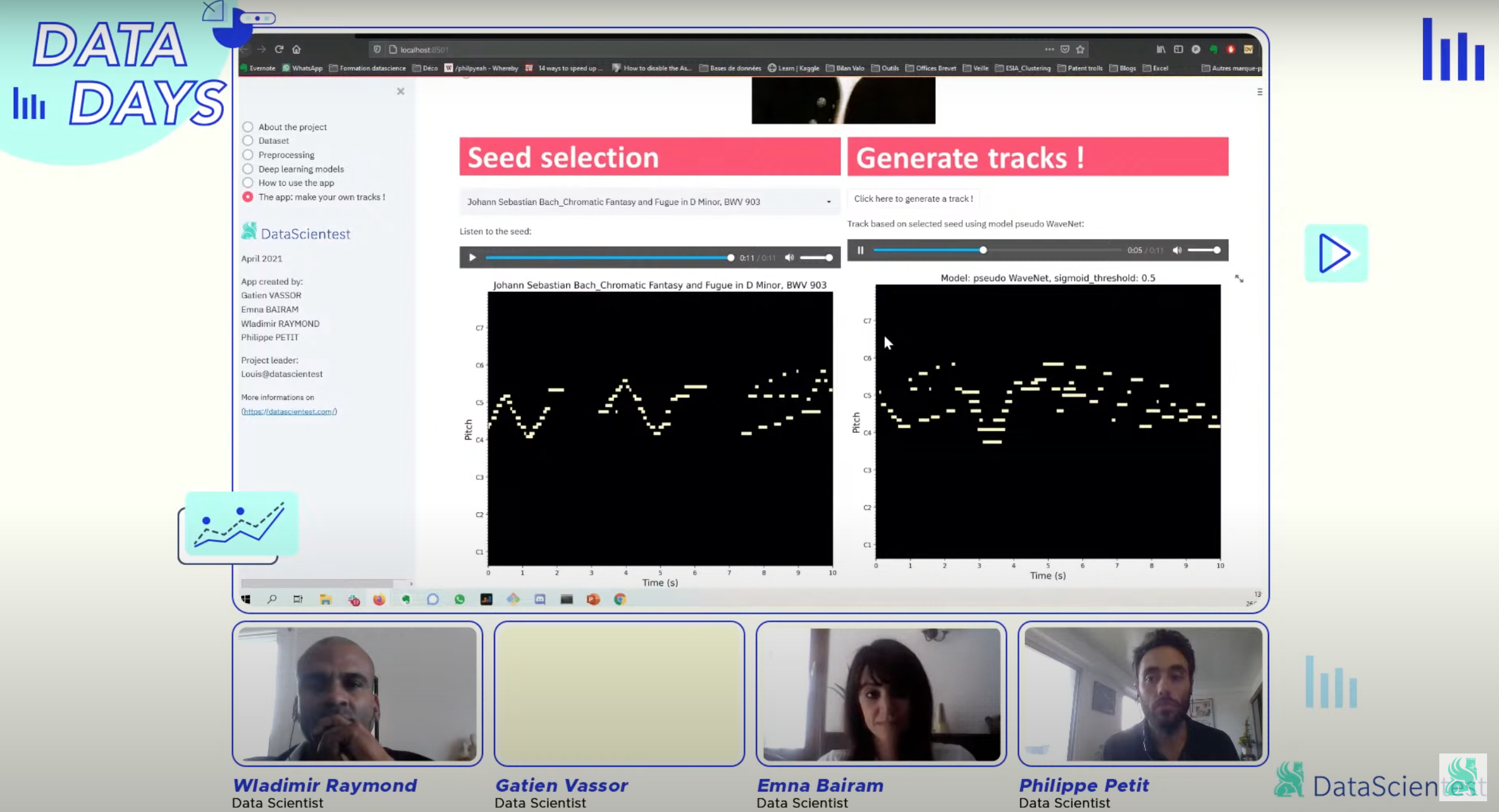Open Déco bookmark folder
Image resolution: width=1499 pixels, height=812 pixels.
click(x=425, y=68)
